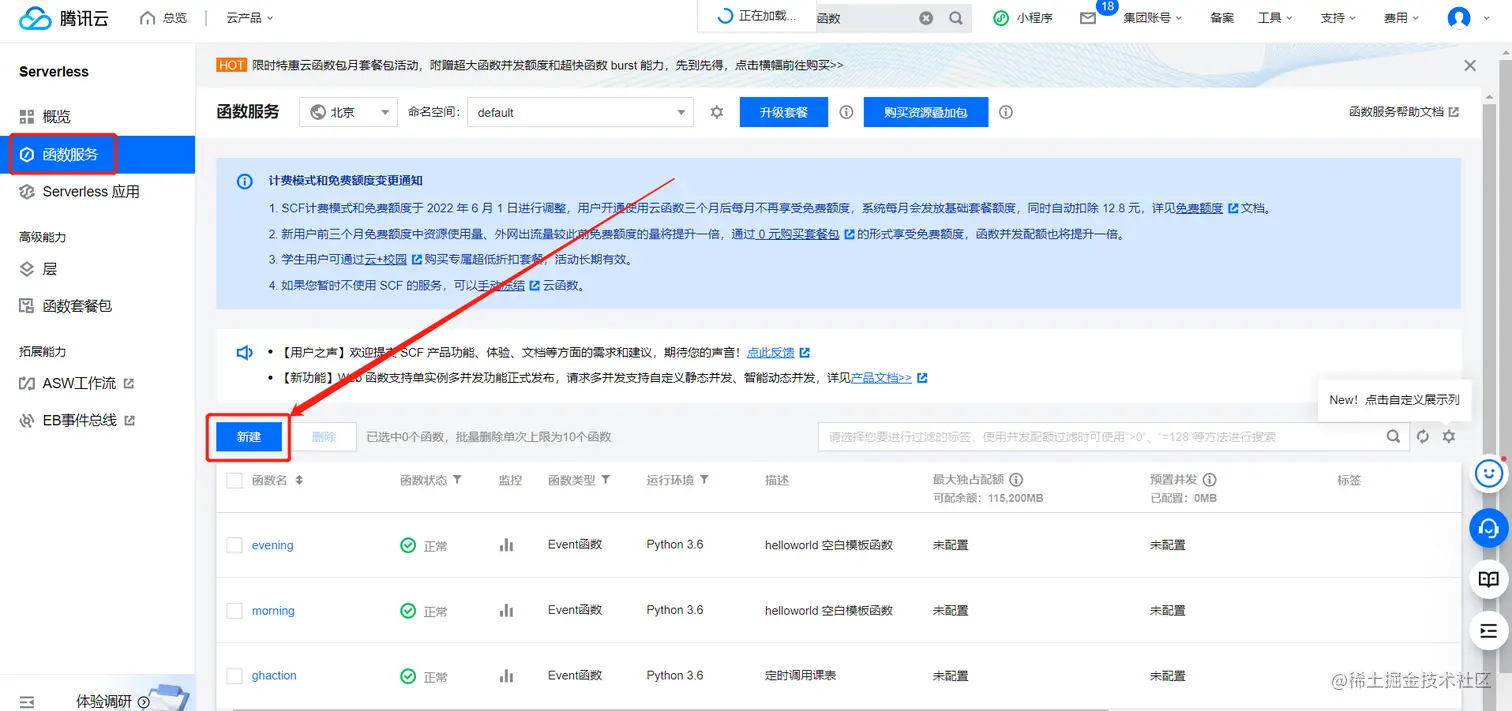1512x711 pixels.
Task: Open monitoring chart for morning
Action: 506,610
